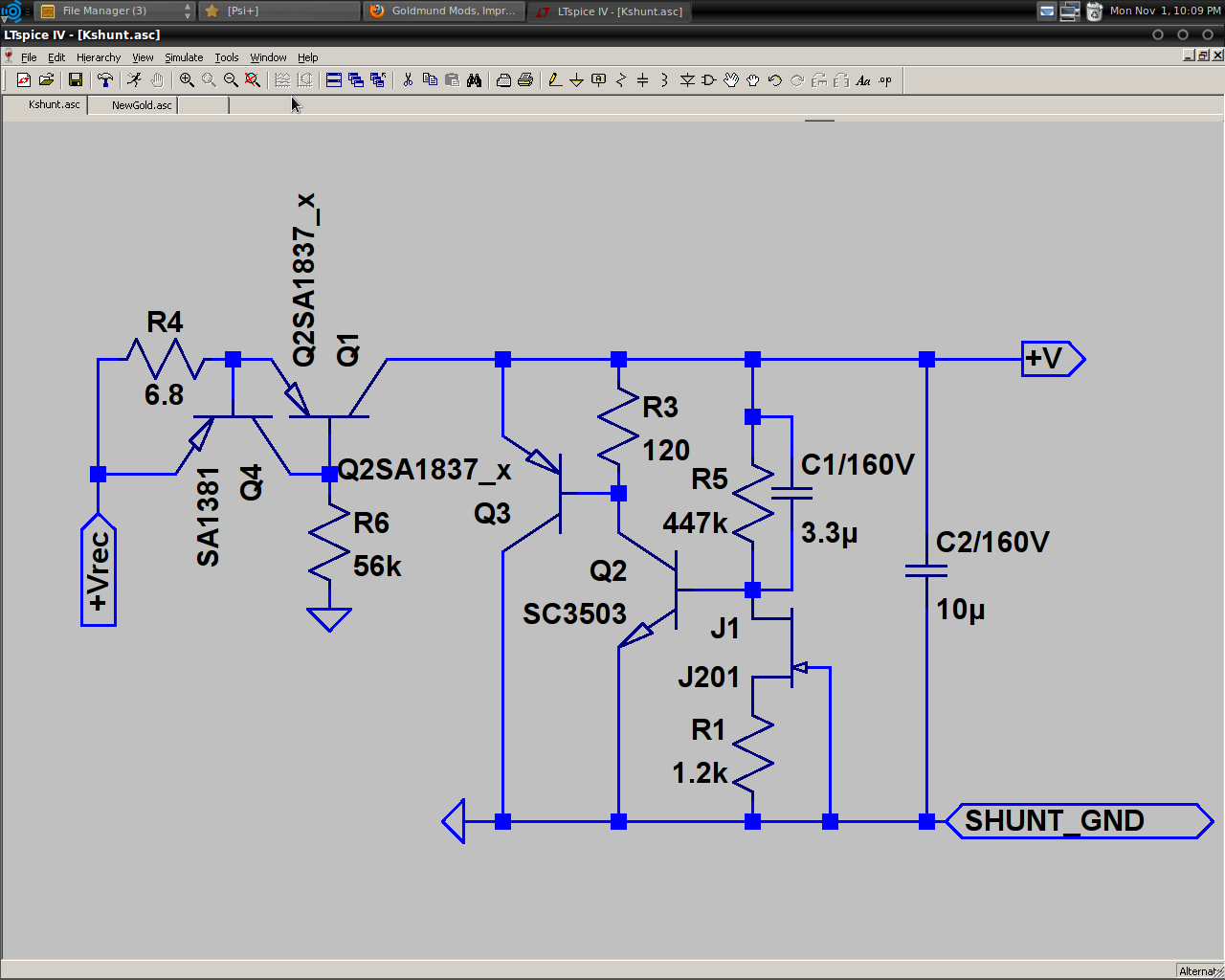1225x980 pixels.
Task: Open a file with the folder icon
Action: tap(46, 80)
